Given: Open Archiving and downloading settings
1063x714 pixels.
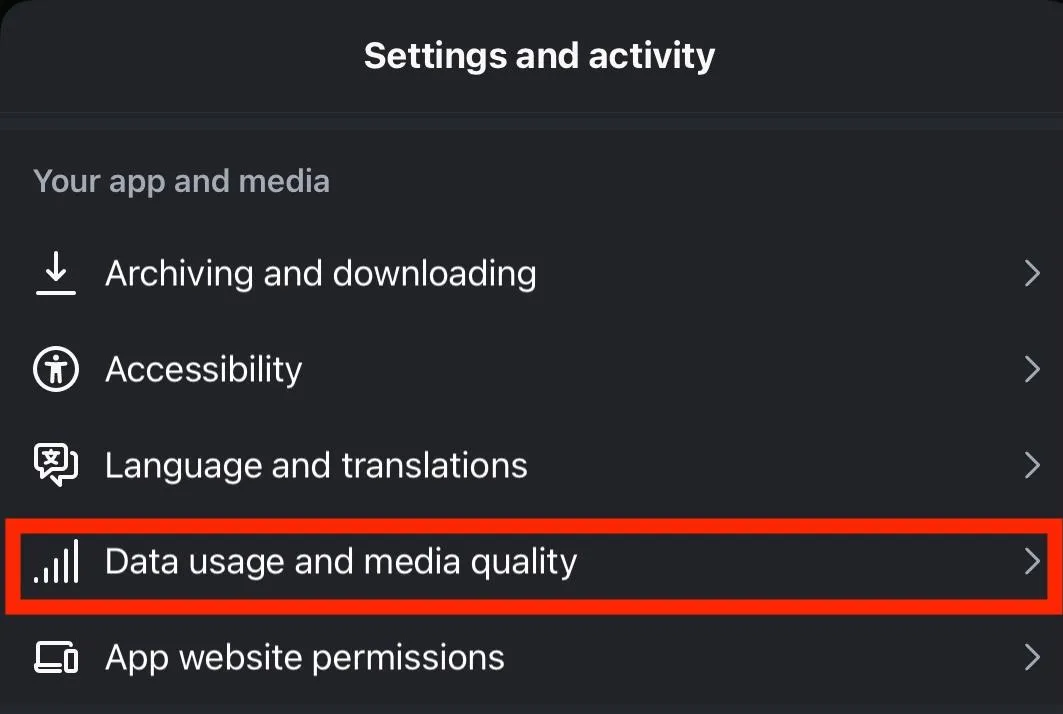Looking at the screenshot, I should (x=320, y=272).
